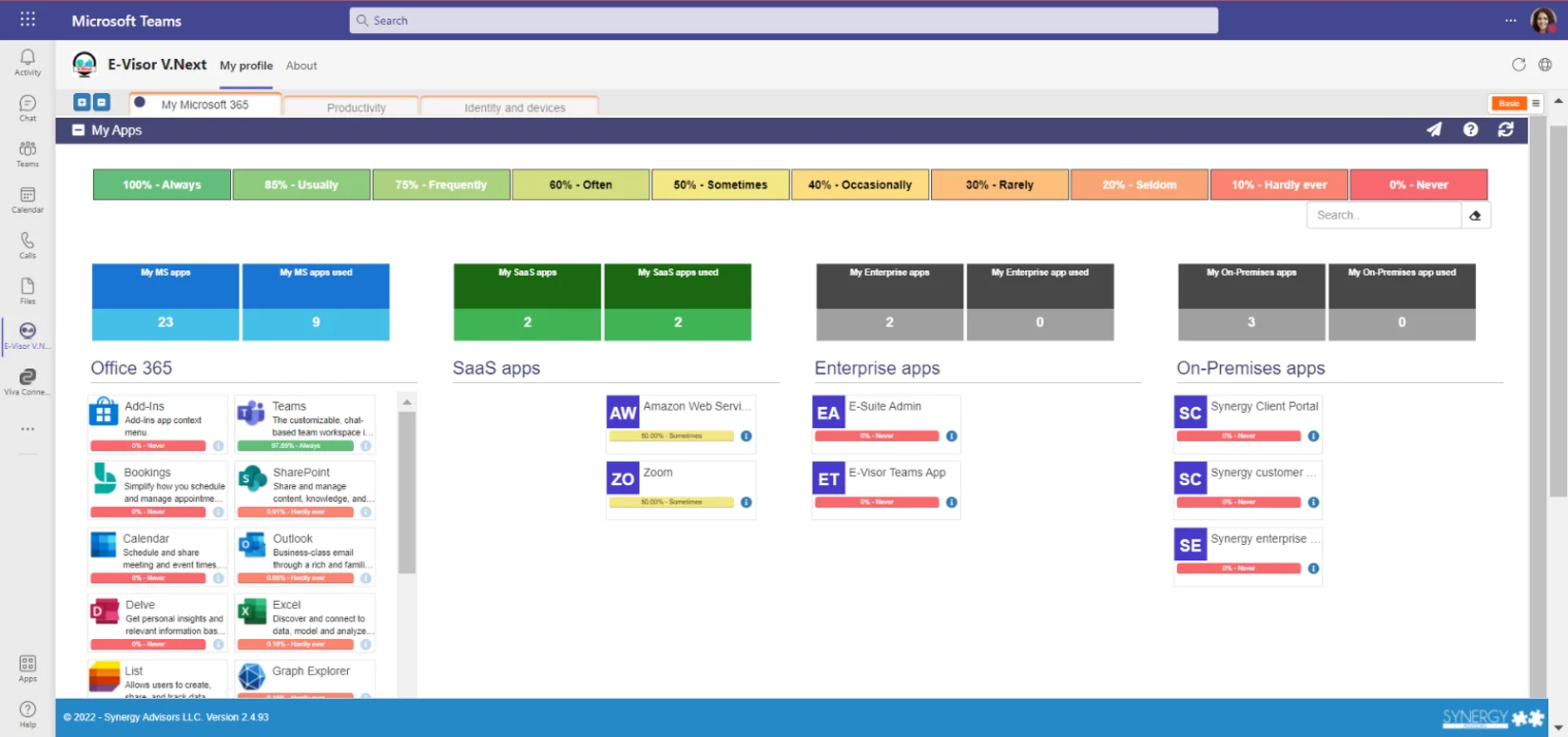Click the Calendar 0% - Never usage bar
Viewport: 1568px width, 737px height.
coord(148,578)
